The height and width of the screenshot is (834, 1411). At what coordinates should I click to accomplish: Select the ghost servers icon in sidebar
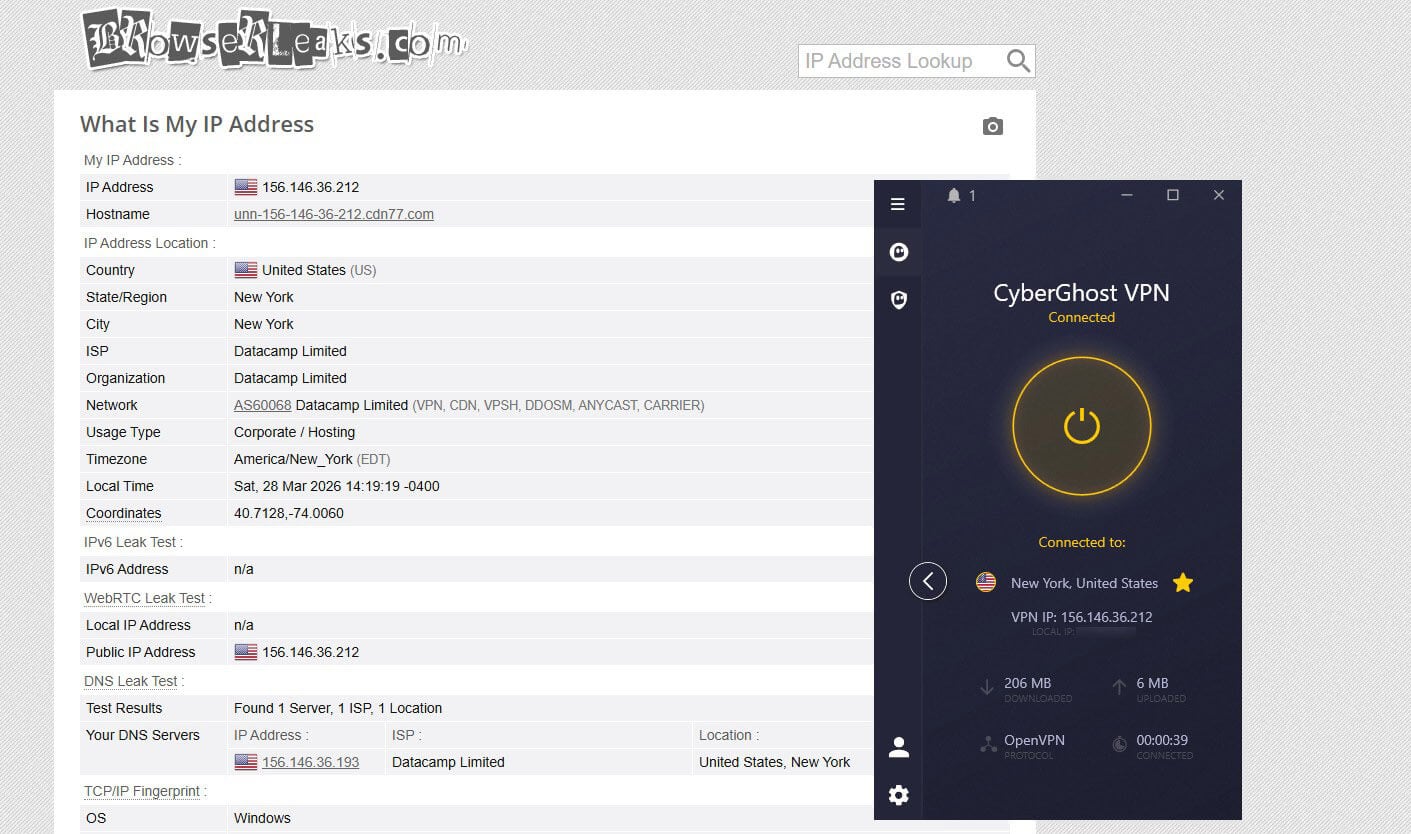click(x=897, y=251)
